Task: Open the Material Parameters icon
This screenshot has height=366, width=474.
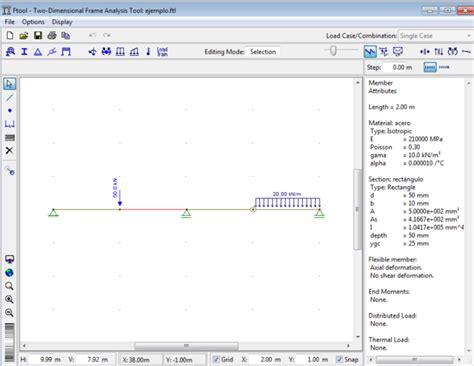Action: click(10, 52)
